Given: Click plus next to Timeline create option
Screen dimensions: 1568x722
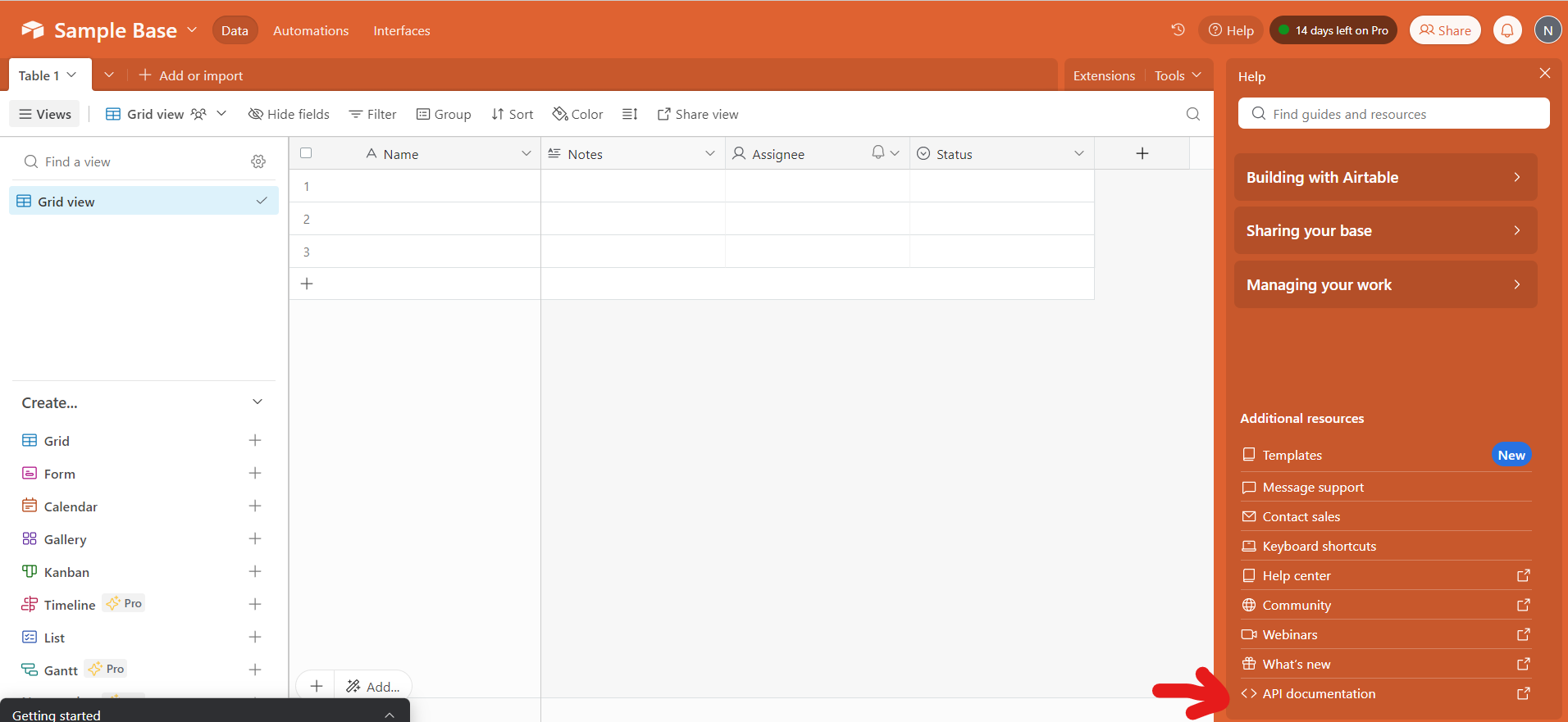Looking at the screenshot, I should point(255,604).
